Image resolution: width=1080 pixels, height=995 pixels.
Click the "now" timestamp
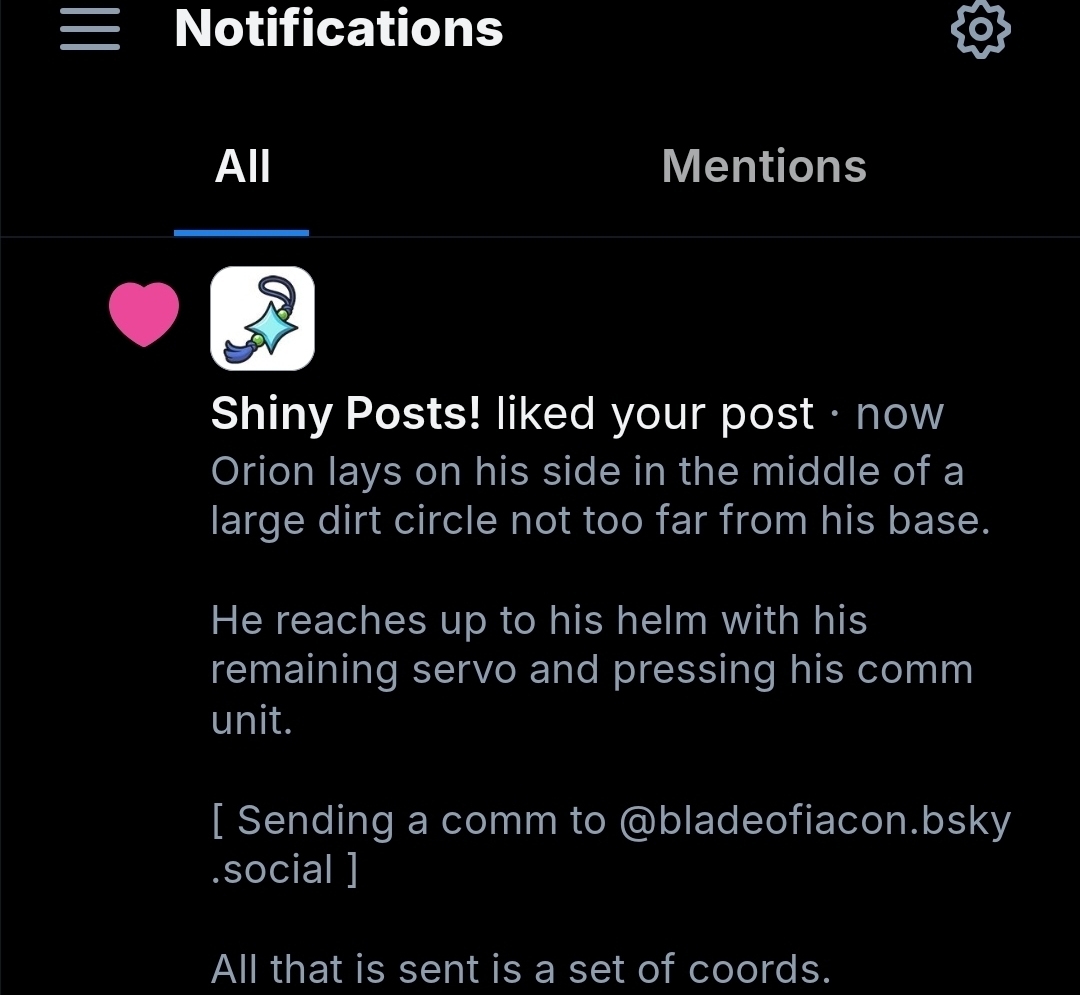[900, 413]
